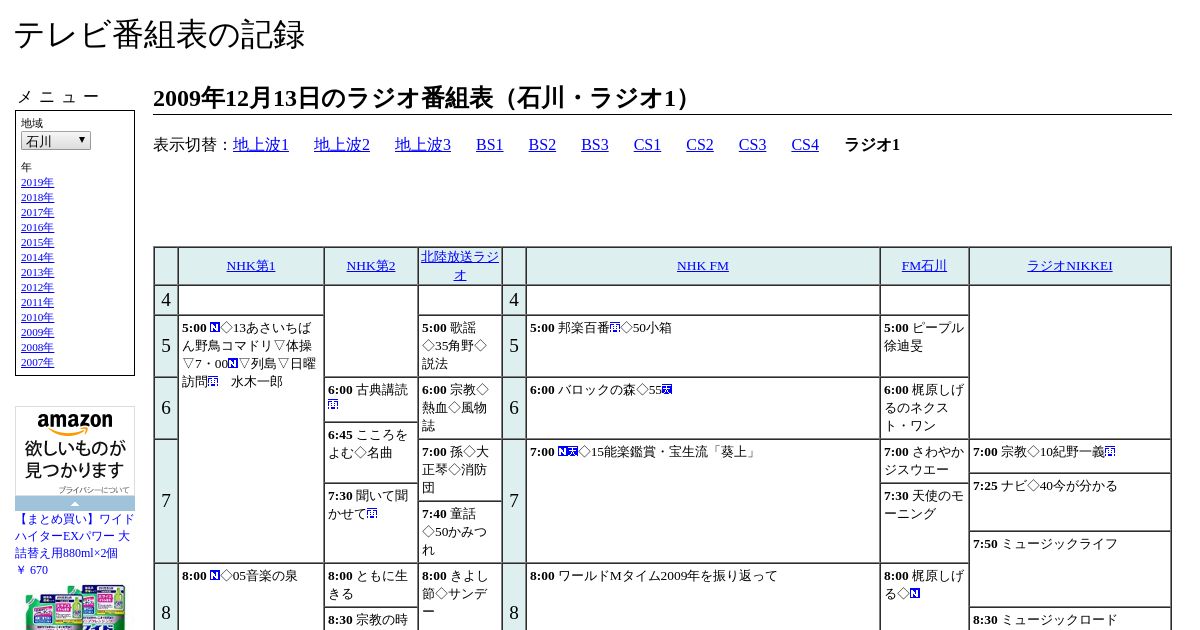Switch display to CS1
This screenshot has height=630, width=1200.
(x=647, y=145)
